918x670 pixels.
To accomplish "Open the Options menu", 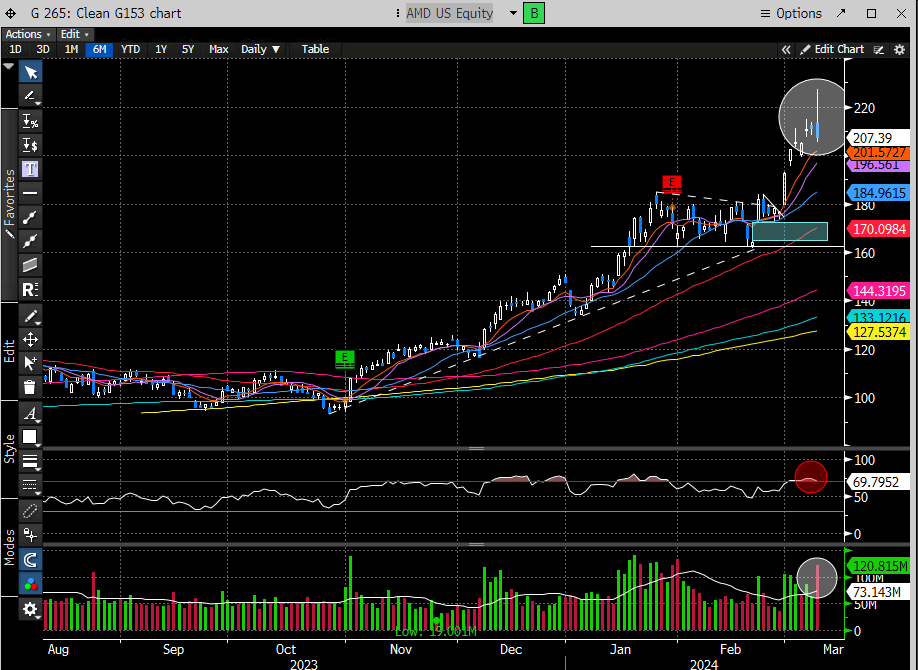I will coord(791,13).
